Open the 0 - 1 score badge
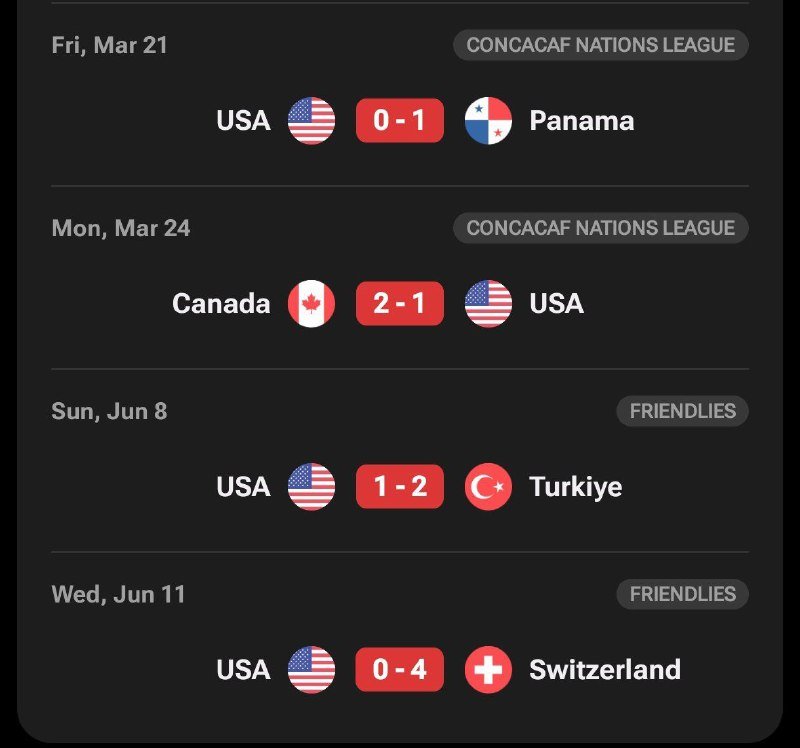Viewport: 800px width, 748px height. pos(400,121)
